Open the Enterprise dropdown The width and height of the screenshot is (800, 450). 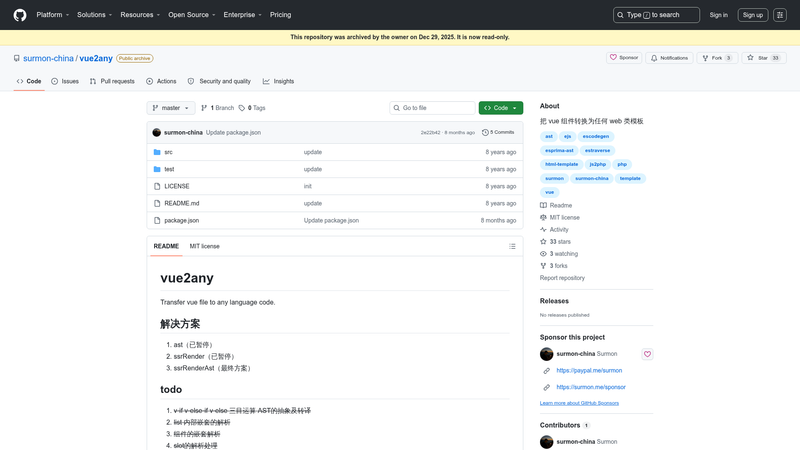click(x=242, y=15)
